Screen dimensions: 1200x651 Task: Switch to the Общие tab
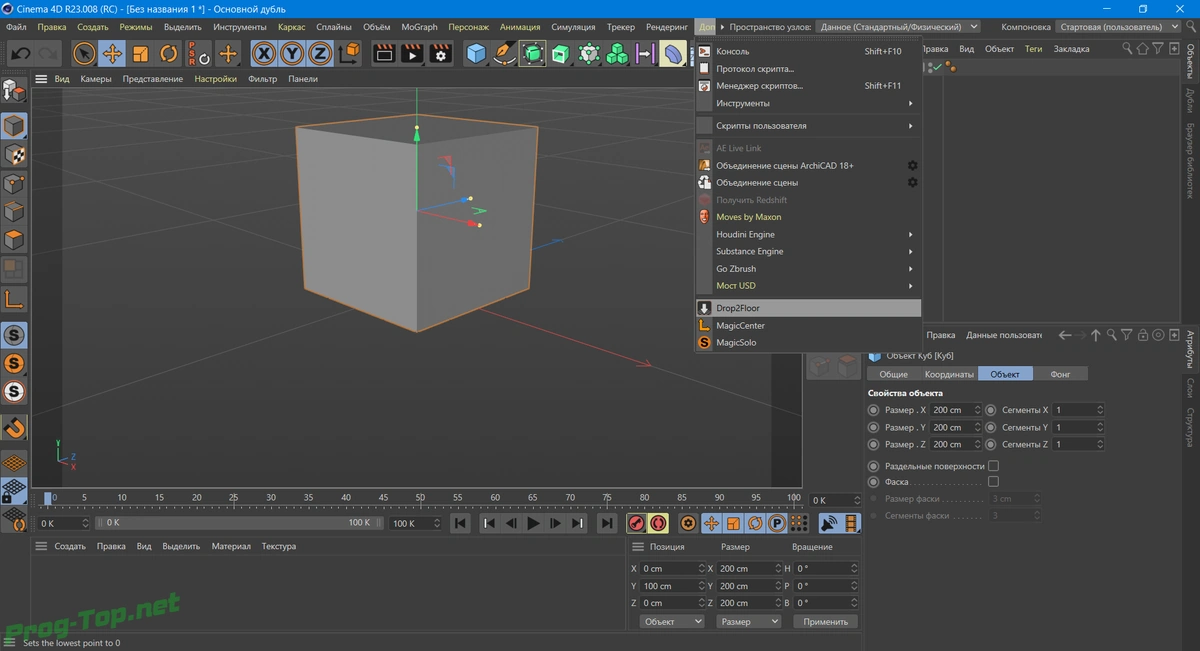[x=893, y=374]
